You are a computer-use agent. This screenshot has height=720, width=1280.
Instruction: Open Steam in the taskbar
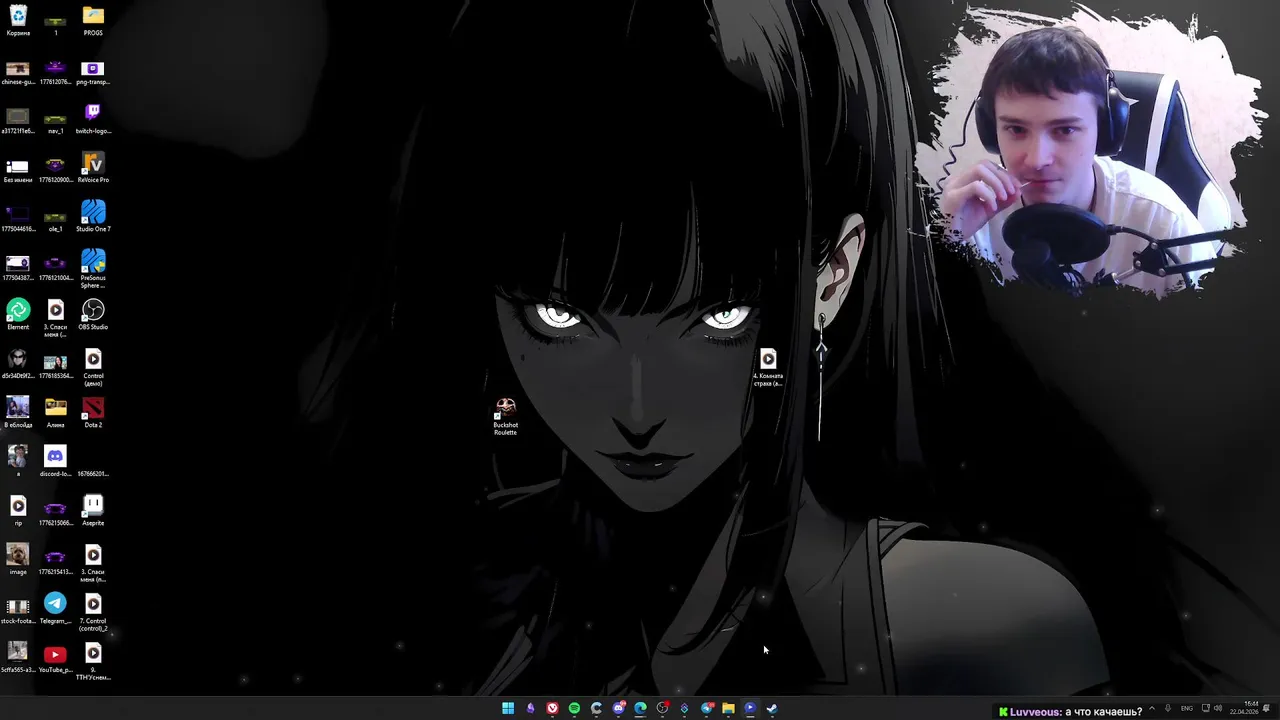point(772,708)
